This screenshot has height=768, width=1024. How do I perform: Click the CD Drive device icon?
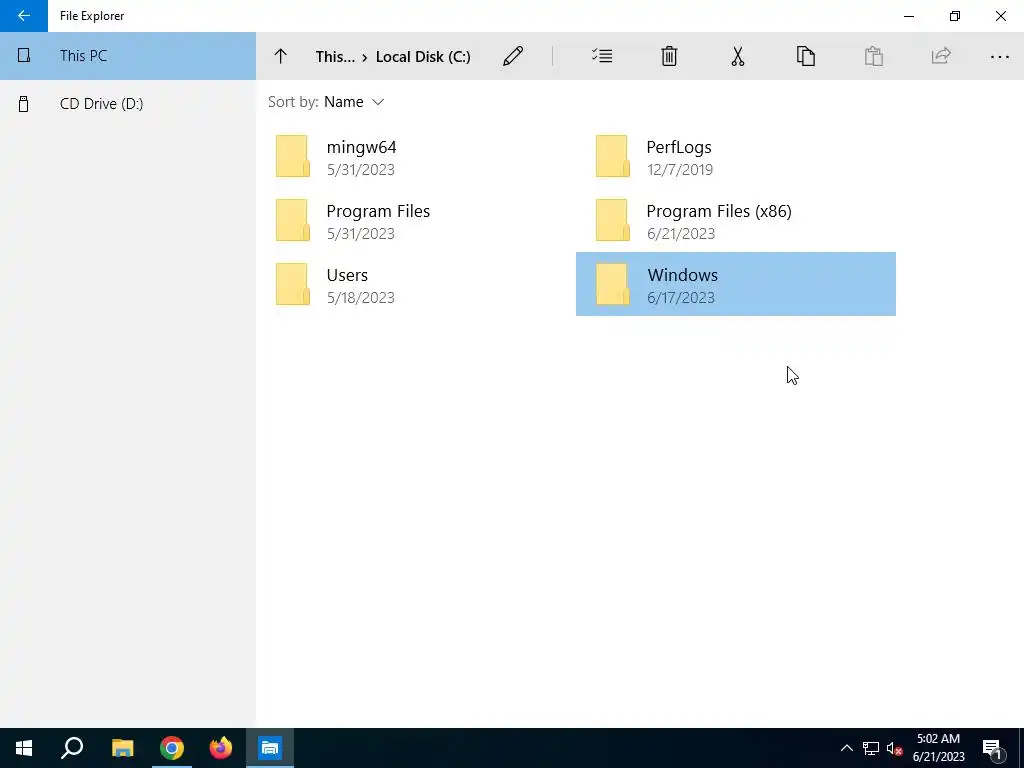pos(24,104)
